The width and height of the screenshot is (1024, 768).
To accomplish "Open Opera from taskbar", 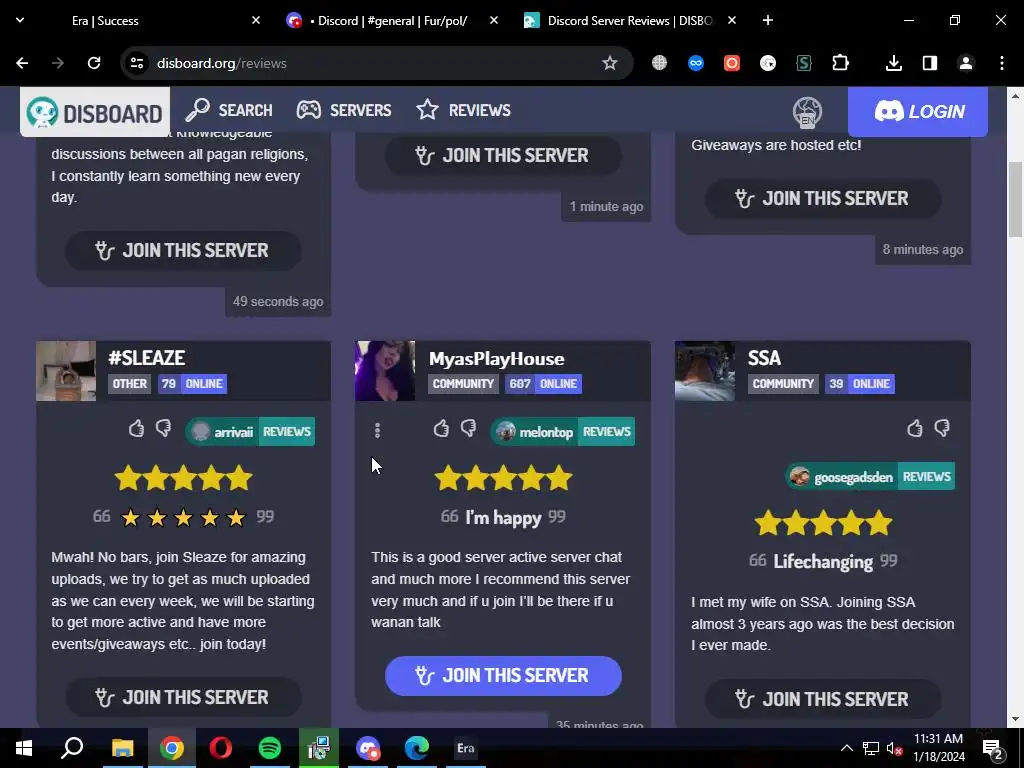I will pyautogui.click(x=221, y=748).
